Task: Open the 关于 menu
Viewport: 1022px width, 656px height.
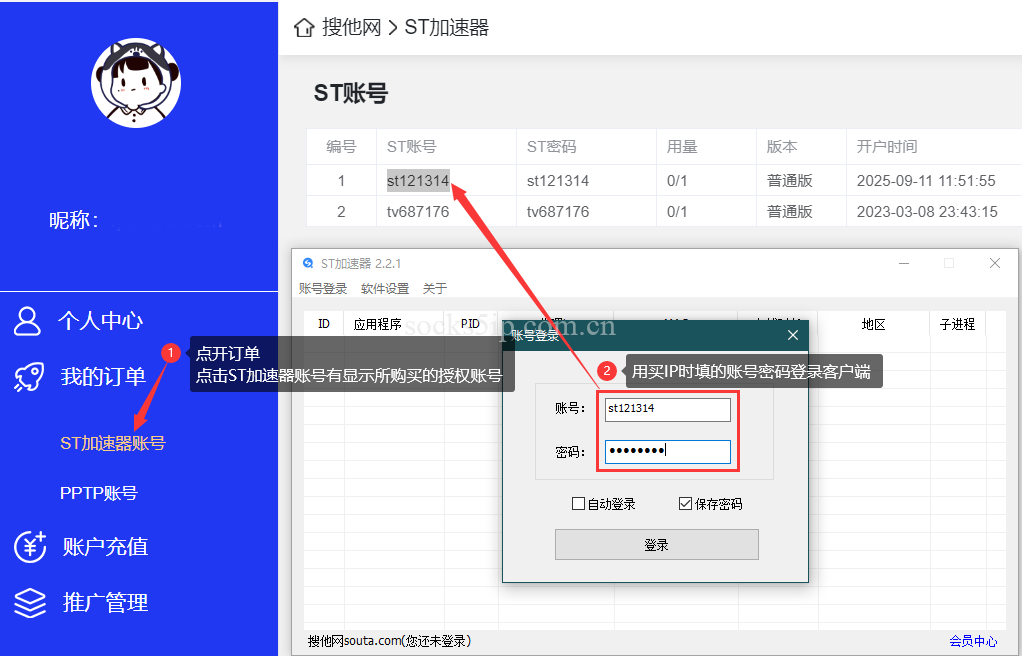Action: pos(435,289)
